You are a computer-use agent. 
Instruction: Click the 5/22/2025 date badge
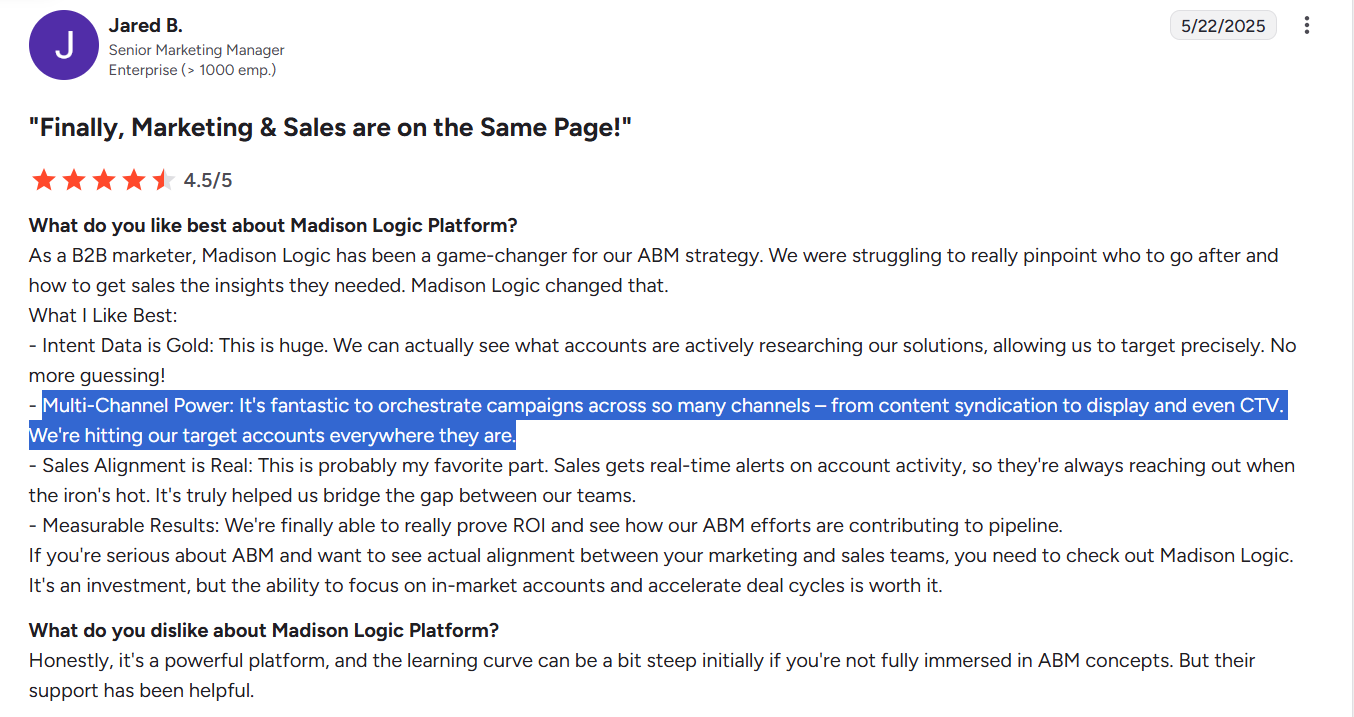pos(1223,26)
